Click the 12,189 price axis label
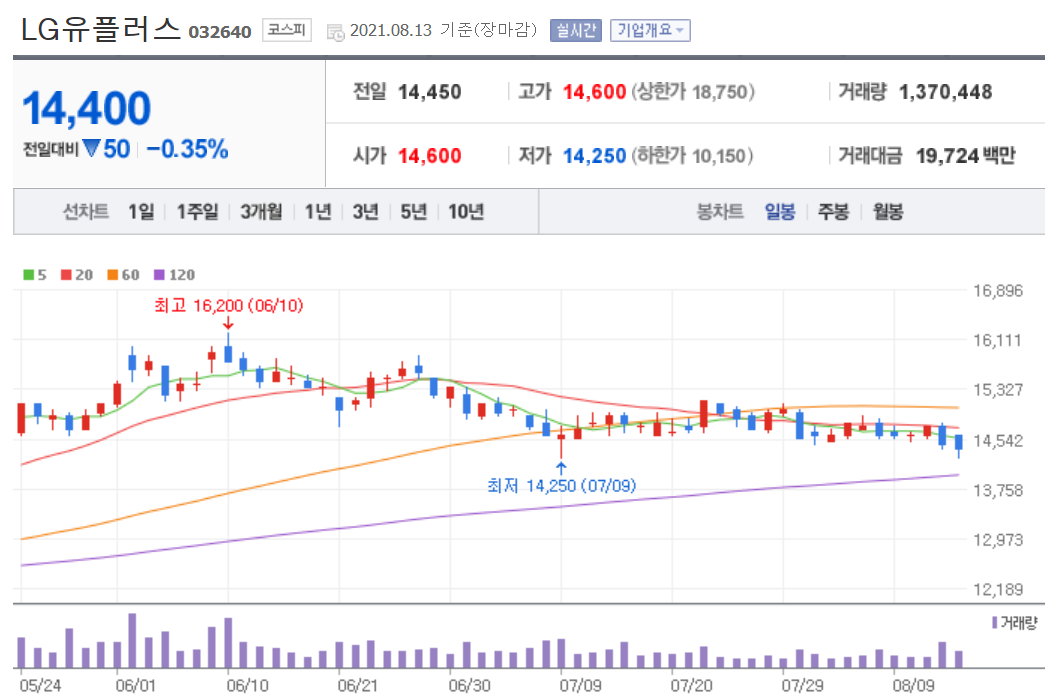Image resolution: width=1045 pixels, height=698 pixels. click(x=998, y=589)
